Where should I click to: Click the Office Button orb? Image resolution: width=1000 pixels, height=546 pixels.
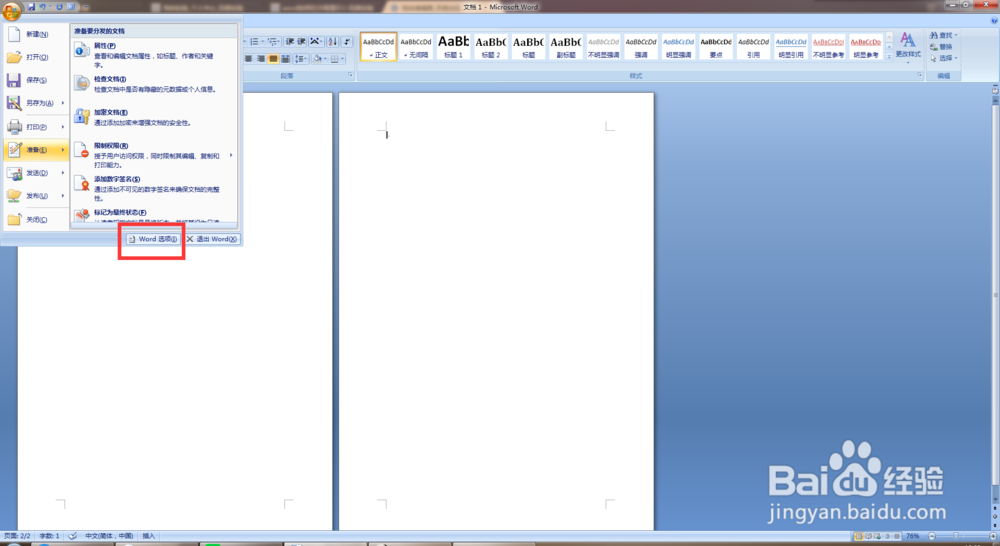11,10
